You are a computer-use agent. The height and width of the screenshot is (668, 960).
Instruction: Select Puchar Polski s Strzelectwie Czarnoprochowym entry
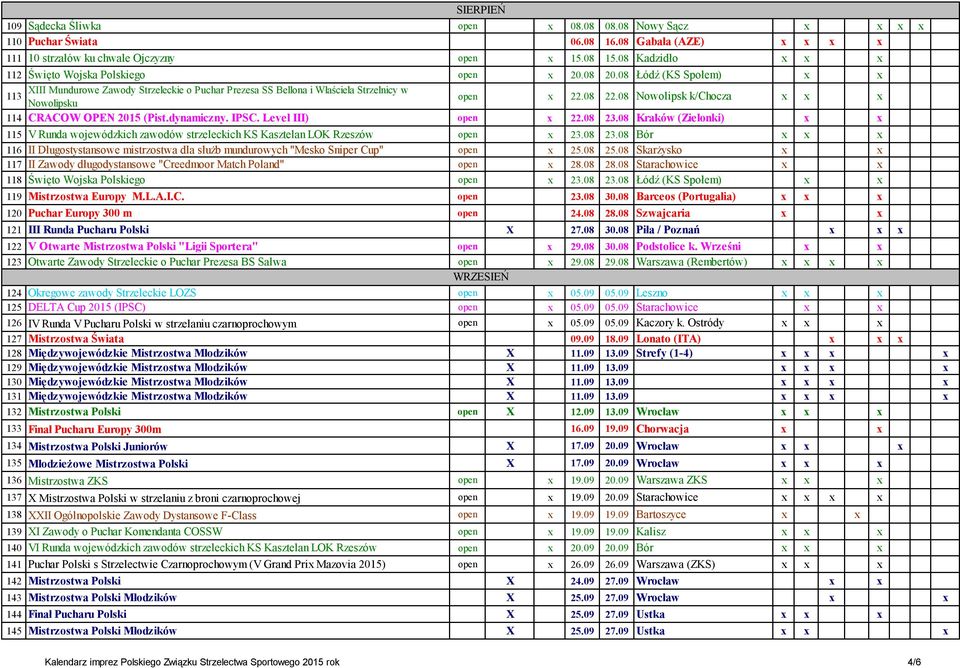[207, 565]
